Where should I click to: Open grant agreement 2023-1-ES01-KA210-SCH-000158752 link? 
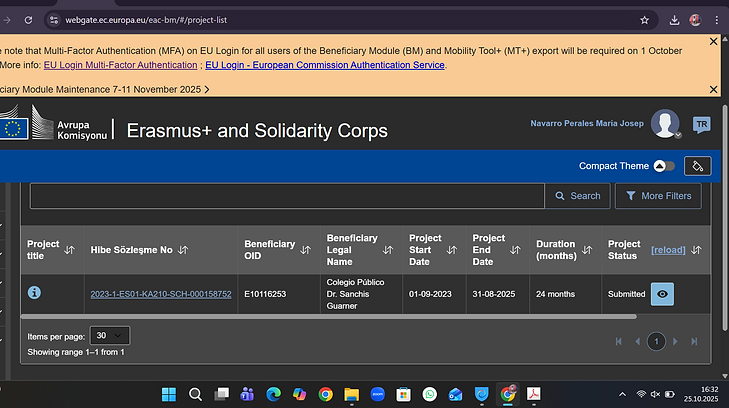point(161,294)
